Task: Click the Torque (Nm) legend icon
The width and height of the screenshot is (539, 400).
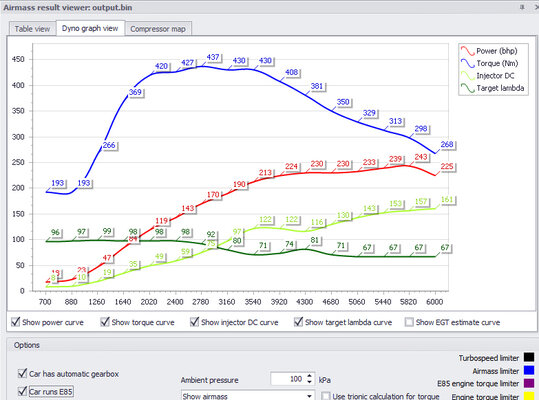Action: (468, 64)
